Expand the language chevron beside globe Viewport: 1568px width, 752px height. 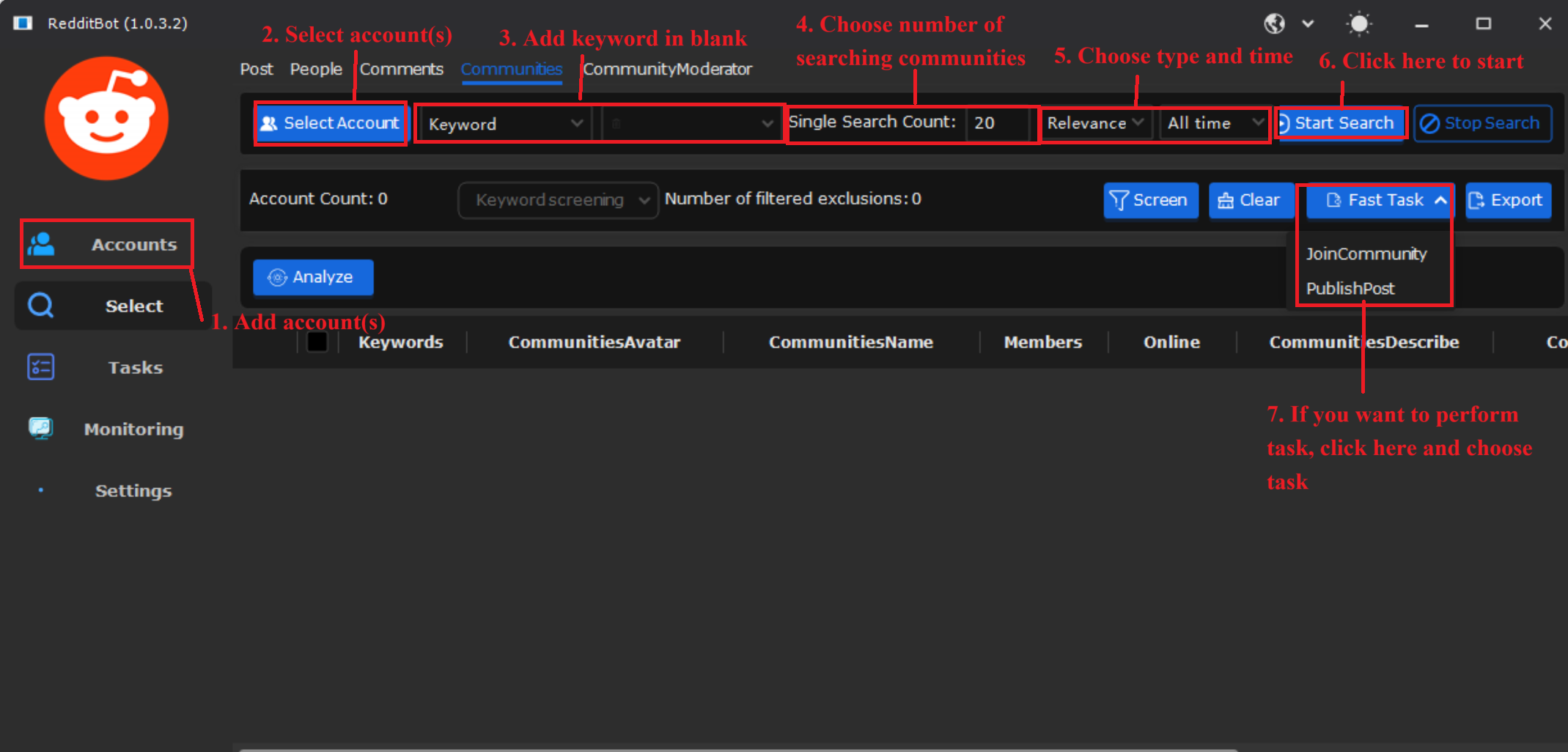tap(1308, 23)
